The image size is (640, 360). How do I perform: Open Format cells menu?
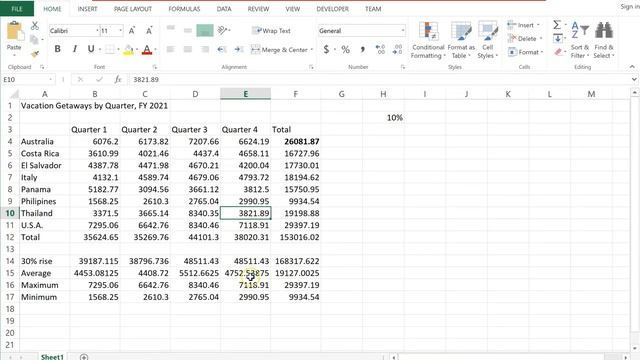(x=525, y=52)
